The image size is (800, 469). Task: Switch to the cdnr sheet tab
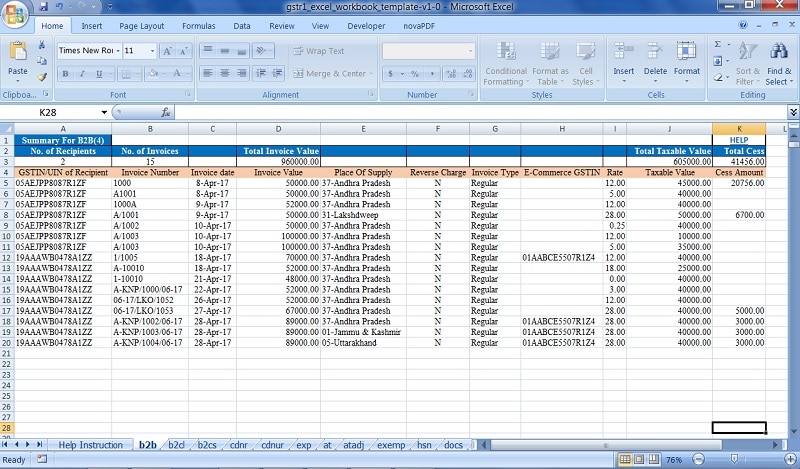[238, 445]
